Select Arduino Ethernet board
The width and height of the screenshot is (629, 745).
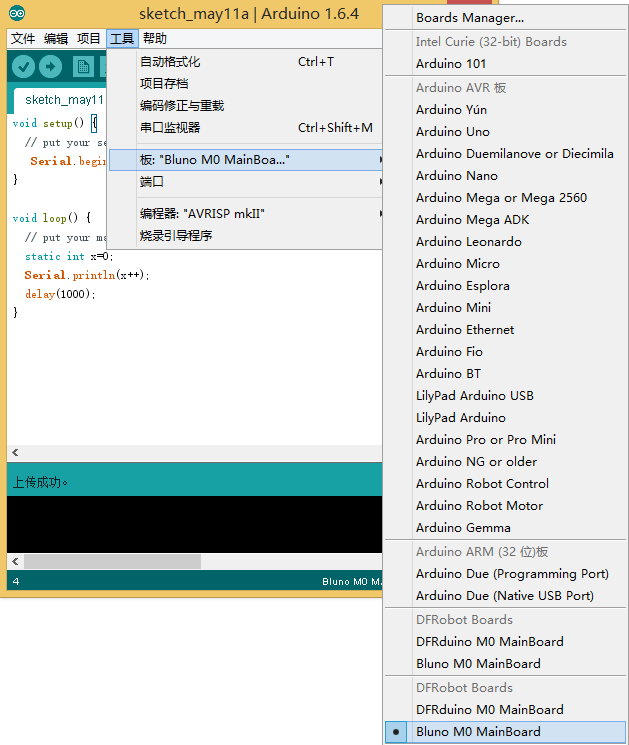tap(505, 330)
